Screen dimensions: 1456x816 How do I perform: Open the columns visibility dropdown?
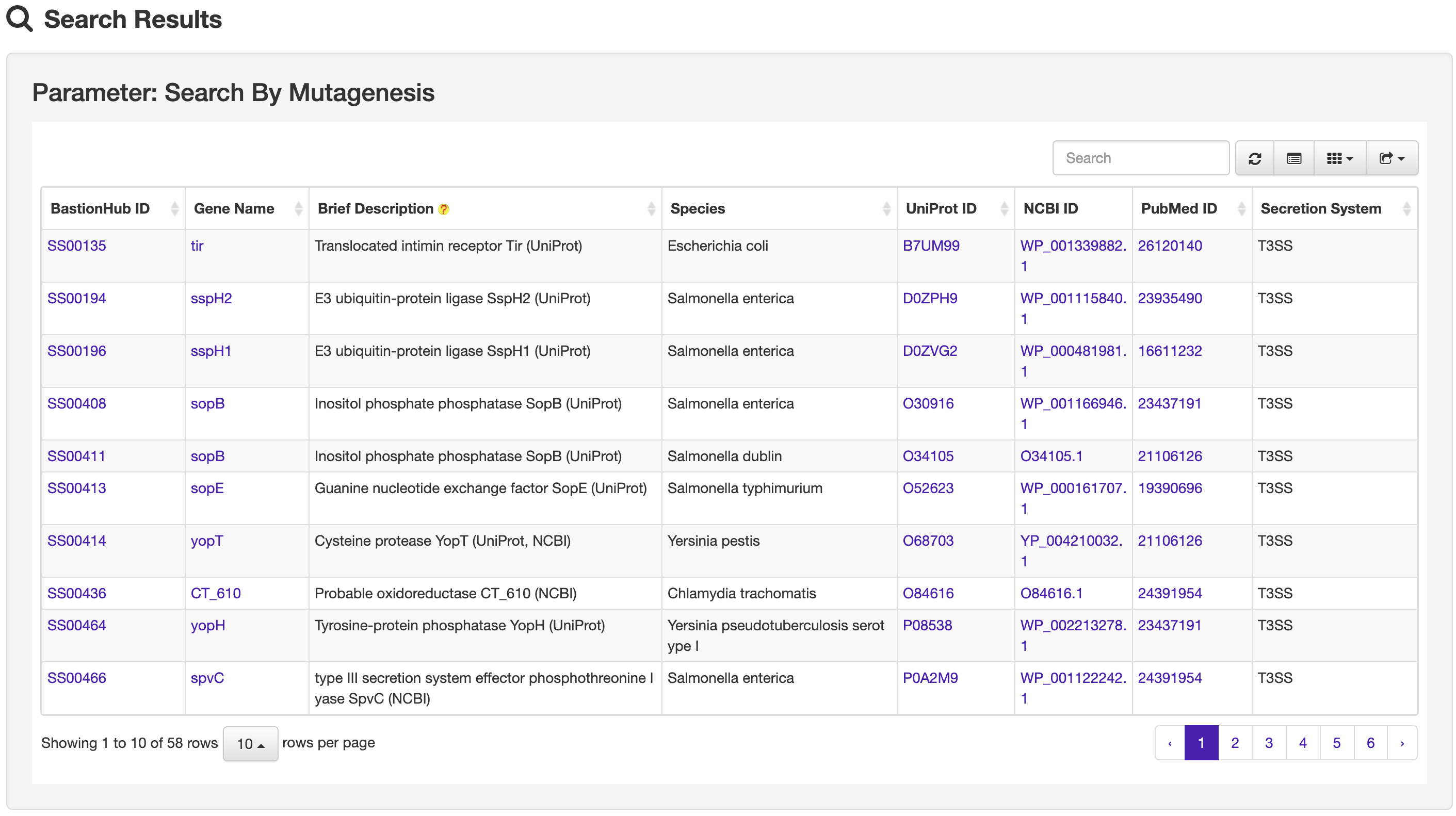[1339, 158]
